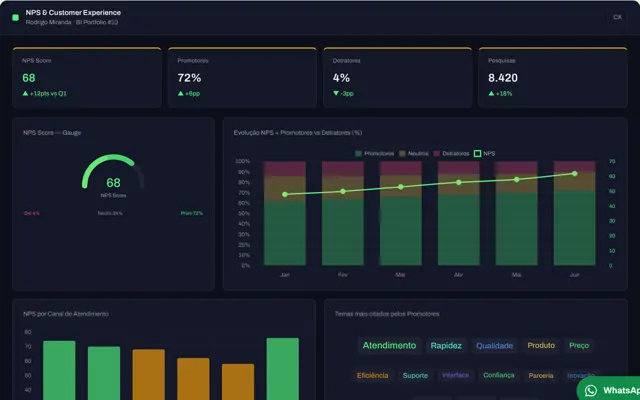Click the Rodrigo Miranda · BI Portfolio subtitle
Viewport: 640px width, 400px height.
pyautogui.click(x=72, y=22)
